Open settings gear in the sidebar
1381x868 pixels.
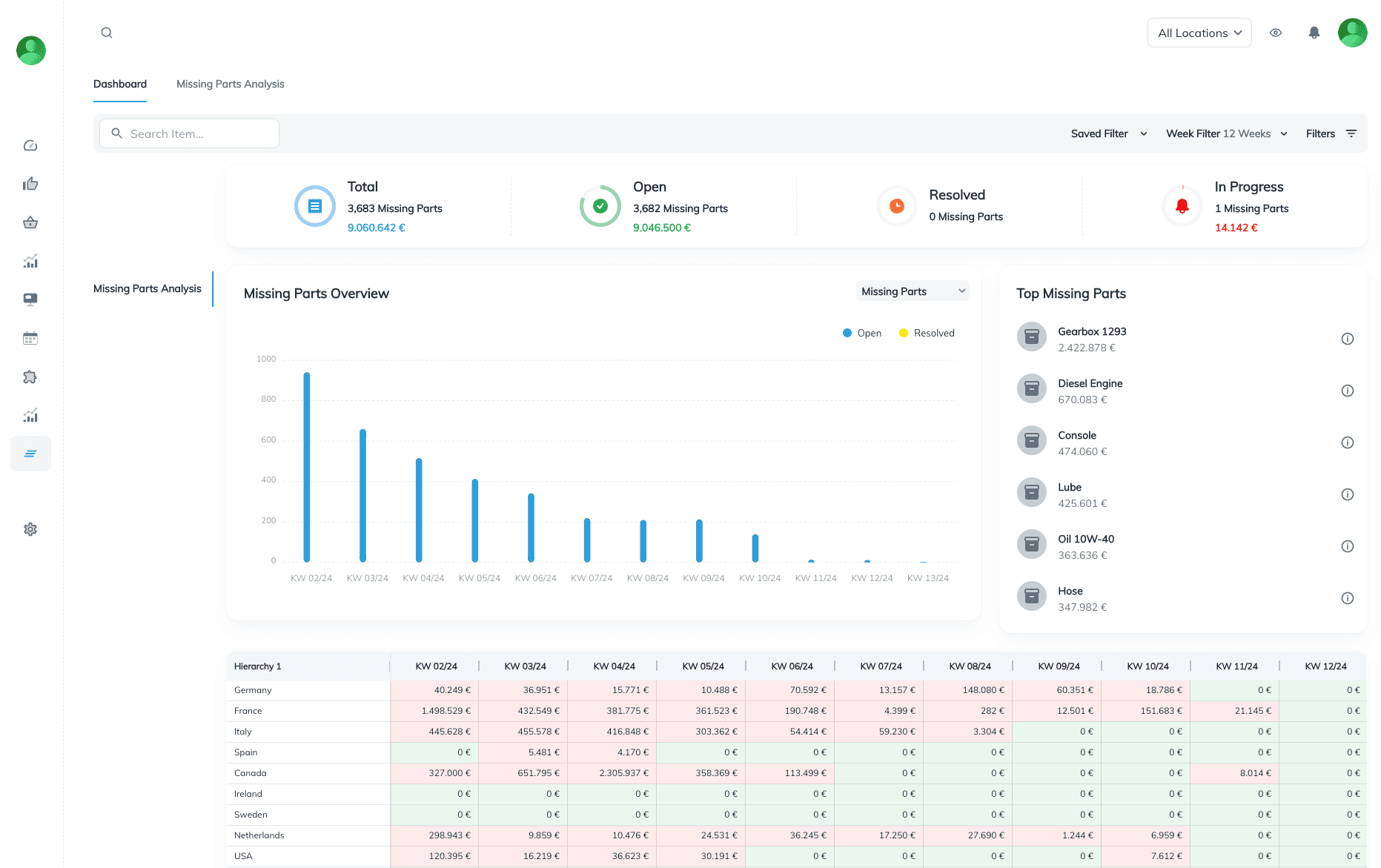click(30, 529)
